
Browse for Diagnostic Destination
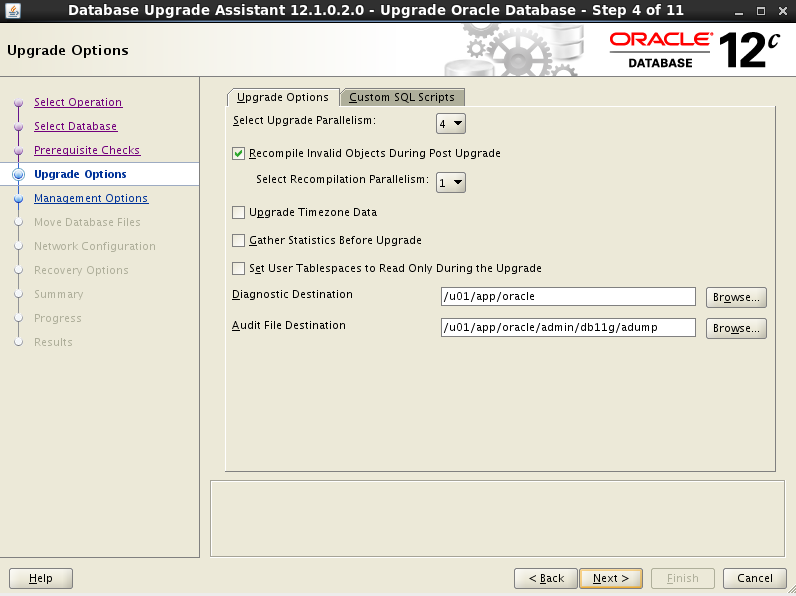(x=736, y=297)
